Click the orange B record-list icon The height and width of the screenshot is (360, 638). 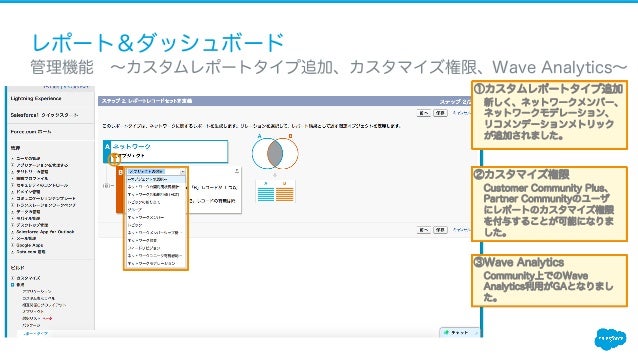(x=284, y=194)
